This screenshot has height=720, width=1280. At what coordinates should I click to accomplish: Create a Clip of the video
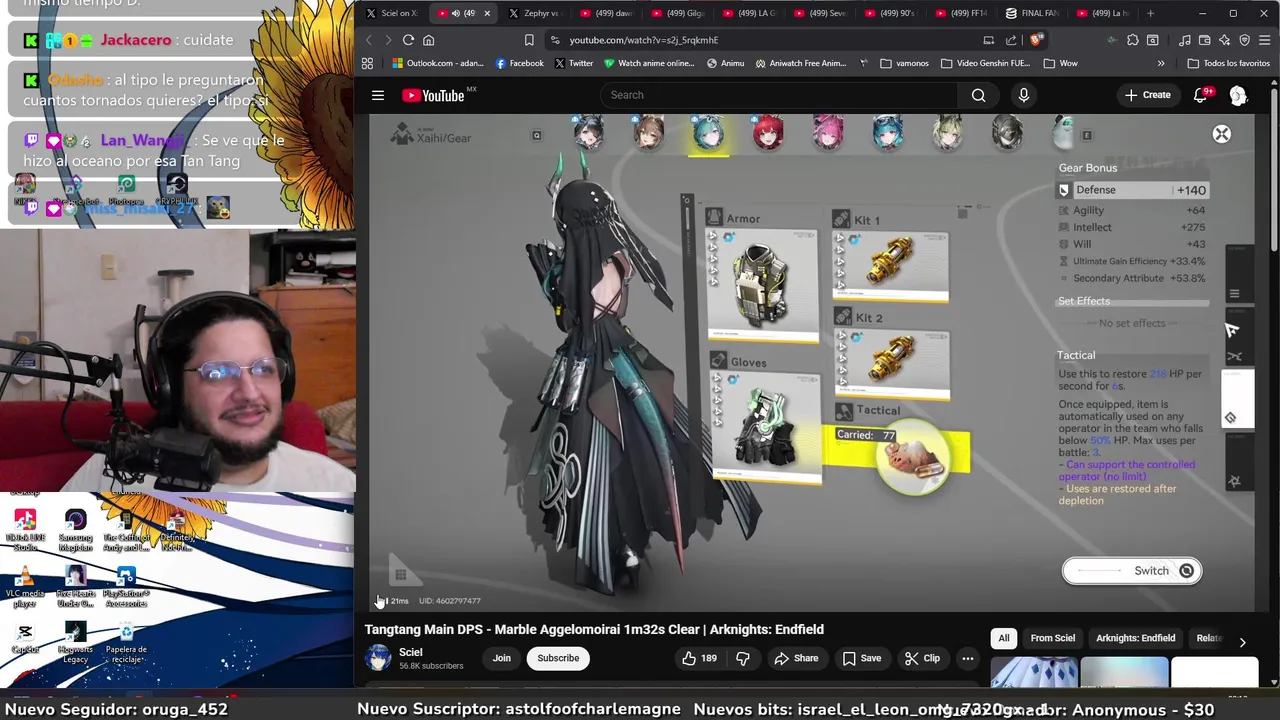tap(922, 658)
